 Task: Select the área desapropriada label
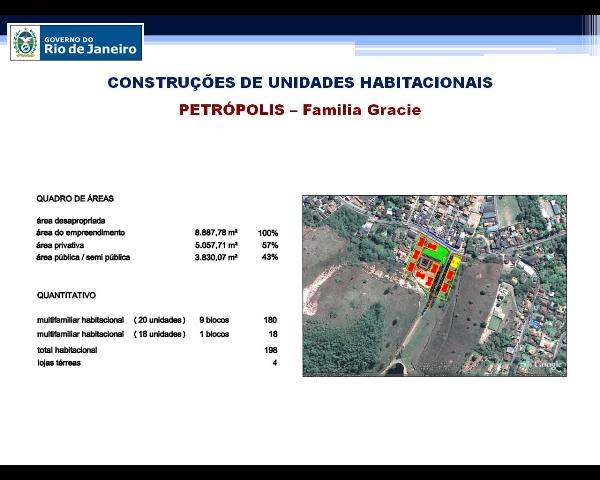[71, 220]
